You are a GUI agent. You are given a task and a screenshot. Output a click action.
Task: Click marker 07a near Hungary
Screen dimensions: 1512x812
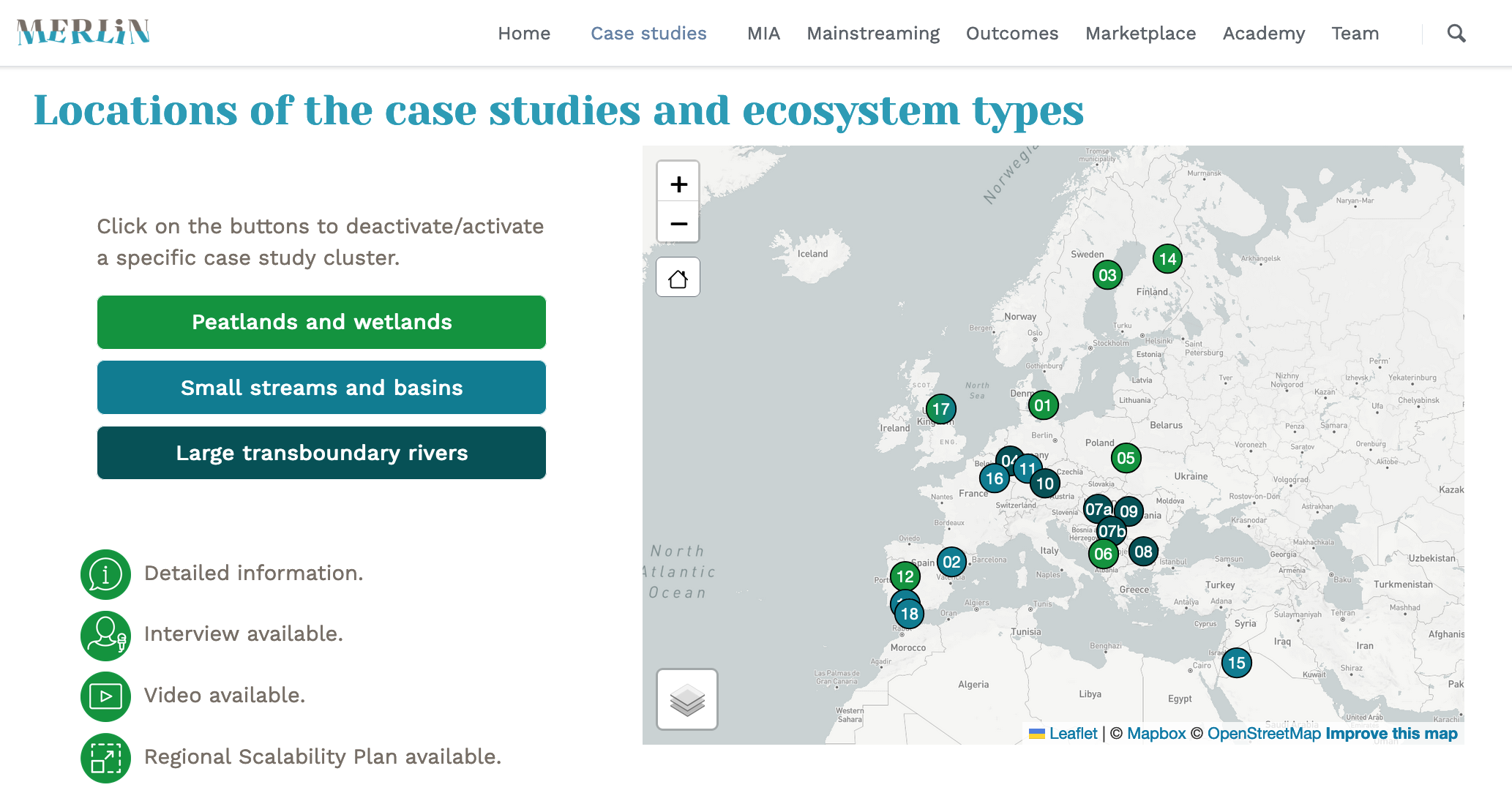(1098, 508)
